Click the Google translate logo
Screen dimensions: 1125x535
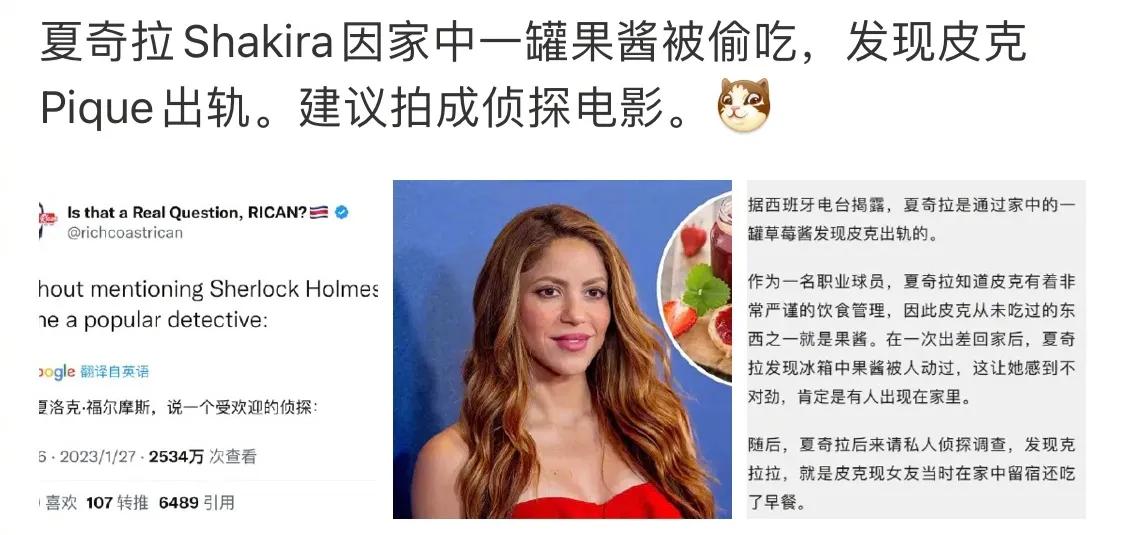click(57, 371)
